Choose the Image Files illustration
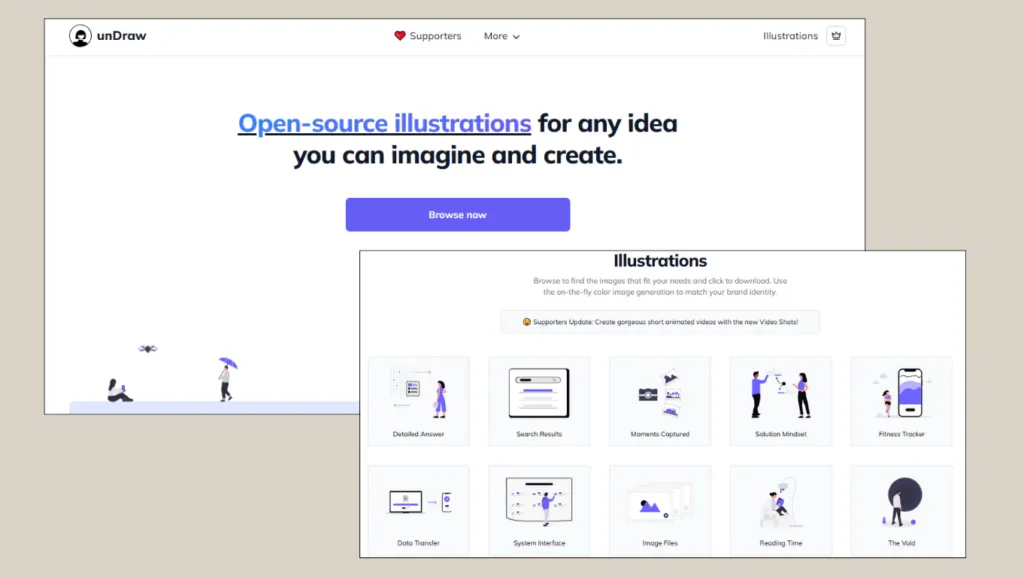1024x577 pixels. click(660, 510)
